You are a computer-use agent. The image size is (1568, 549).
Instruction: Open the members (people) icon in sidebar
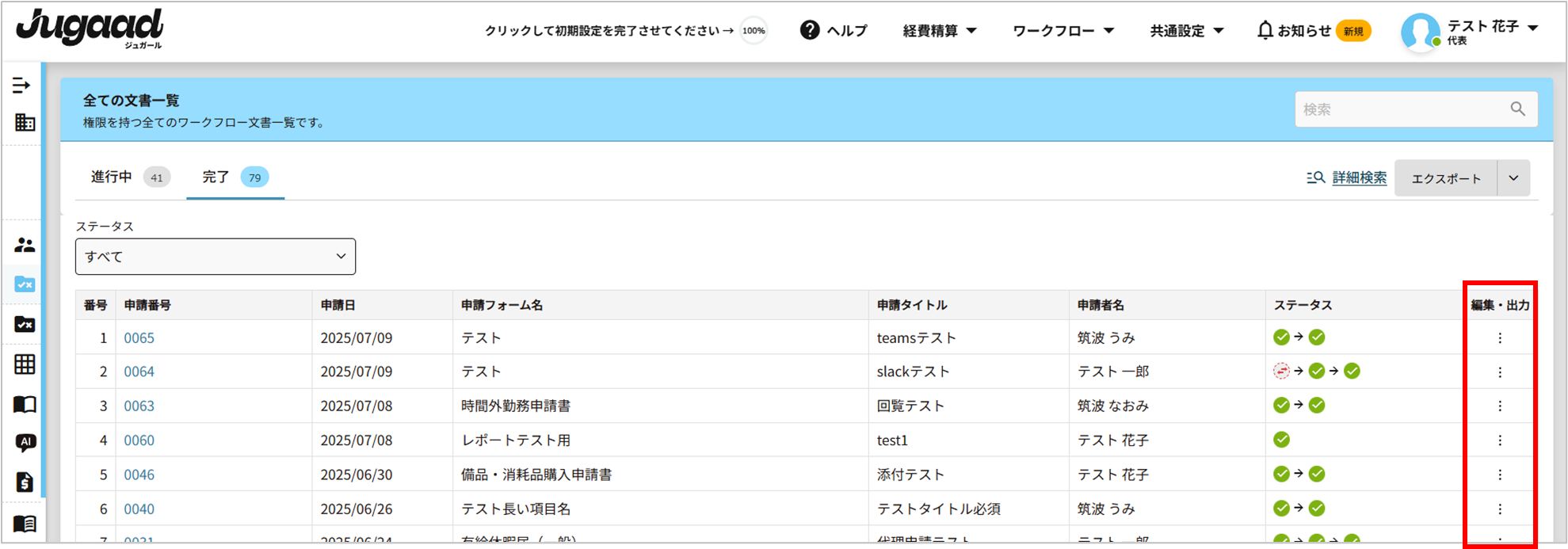point(25,246)
